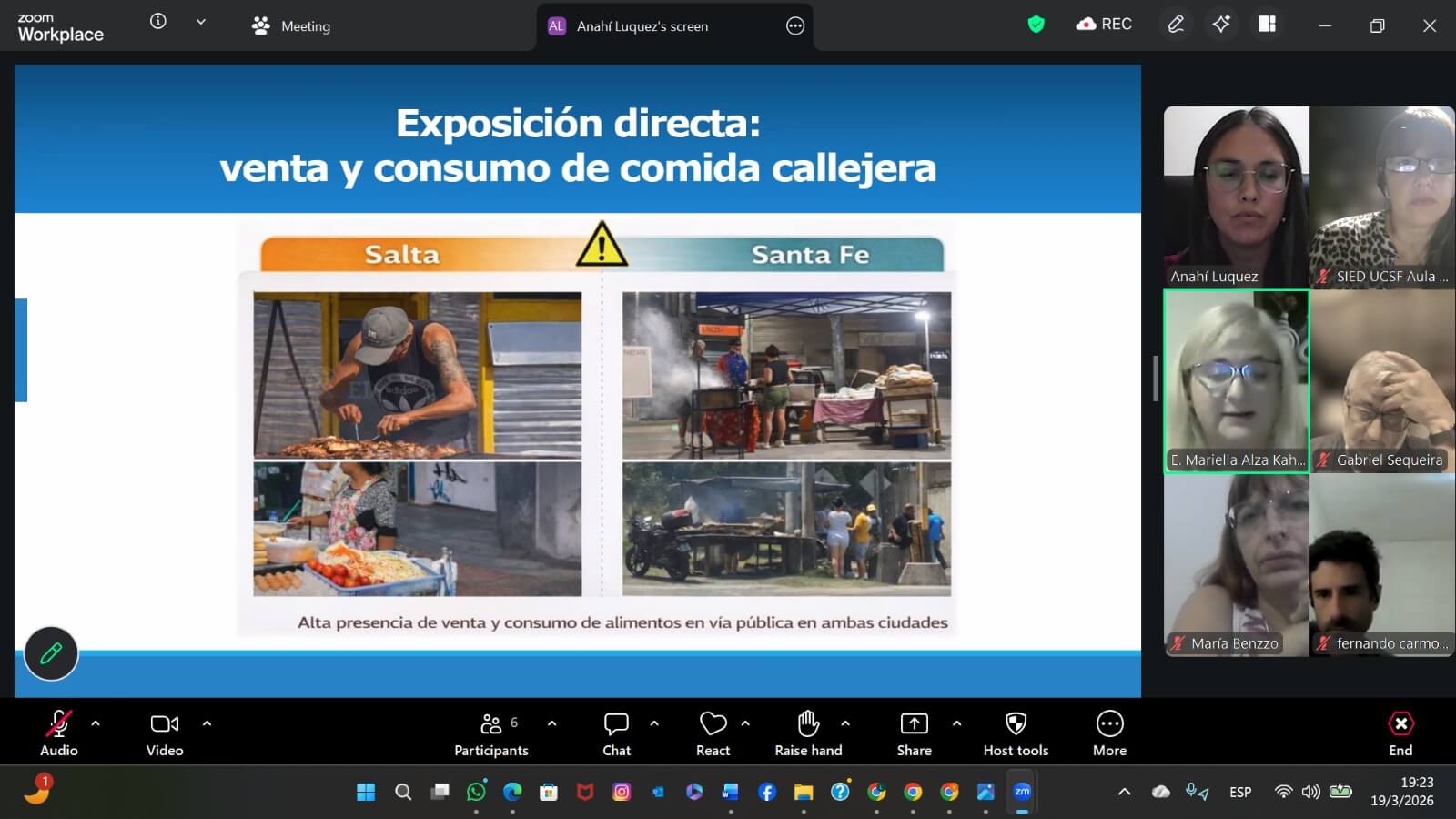The height and width of the screenshot is (819, 1456).
Task: Unmute the microphone with Audio button
Action: tap(58, 733)
